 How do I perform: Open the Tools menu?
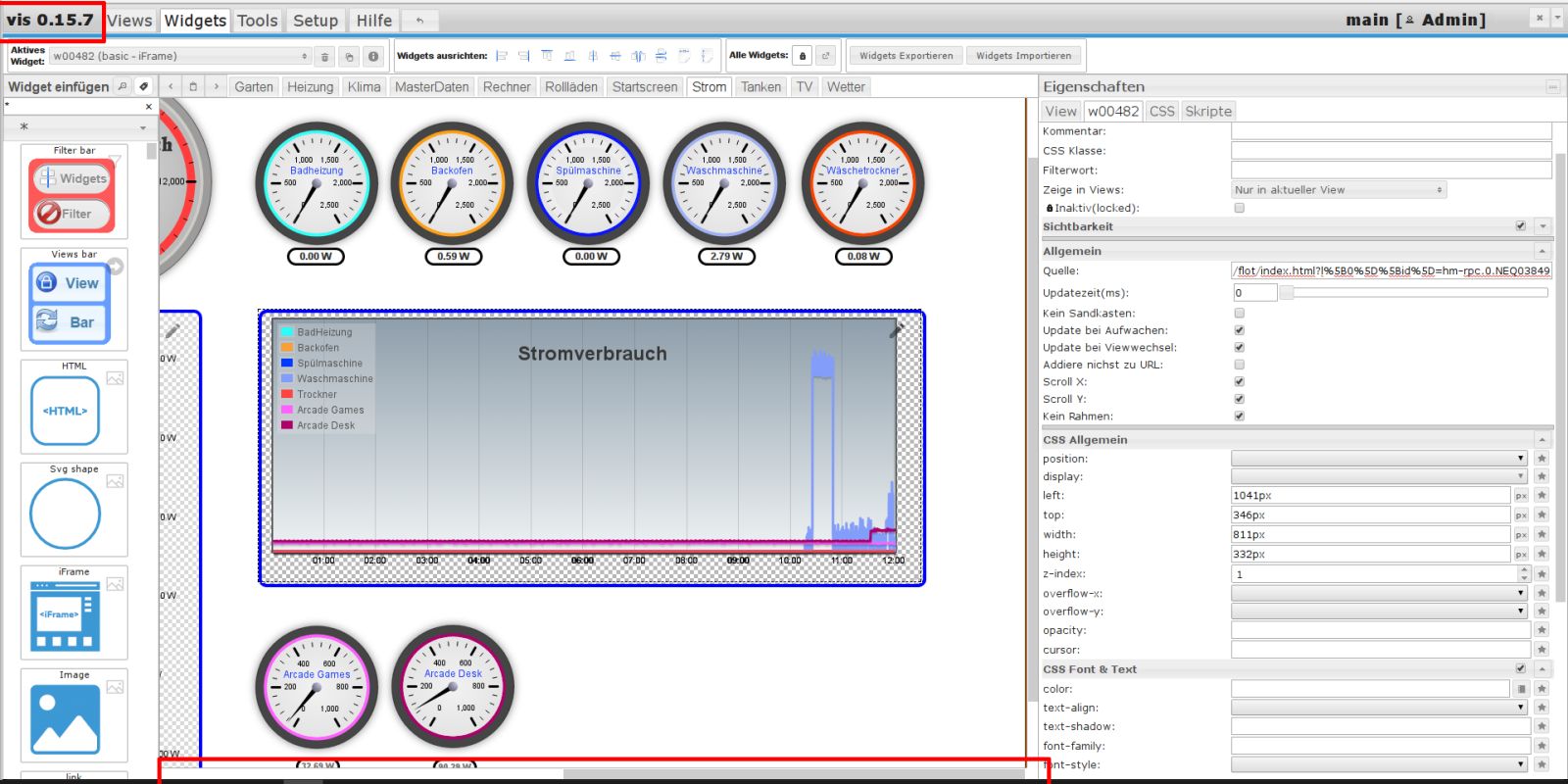pos(258,21)
